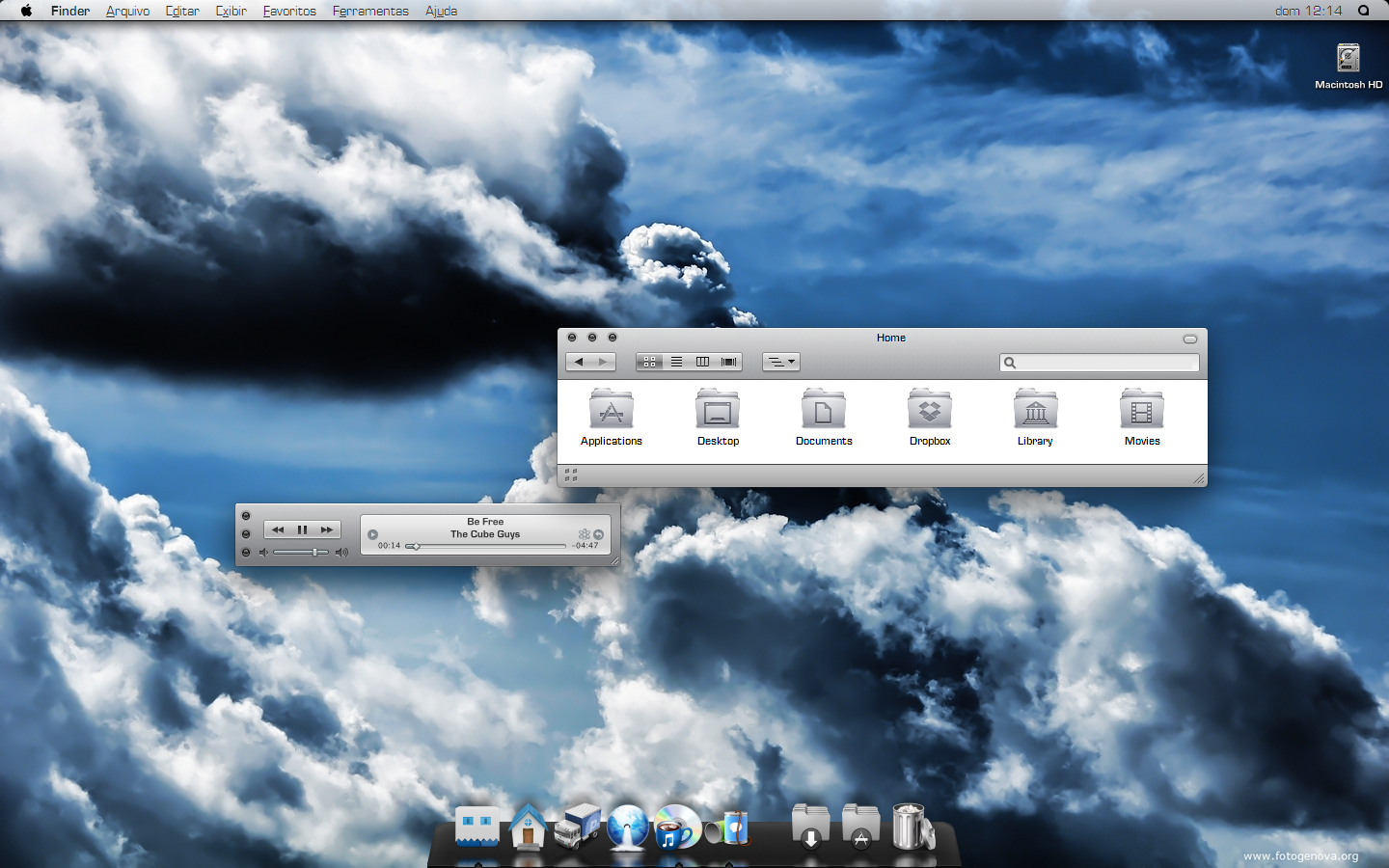1389x868 pixels.
Task: Click the grid icon in Finder status bar
Action: pyautogui.click(x=571, y=475)
